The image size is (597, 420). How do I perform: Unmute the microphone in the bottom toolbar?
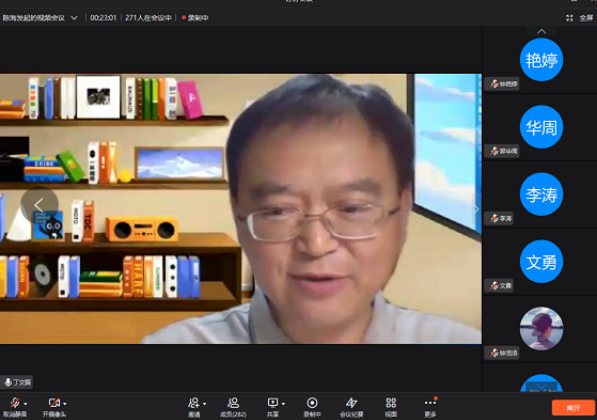15,407
